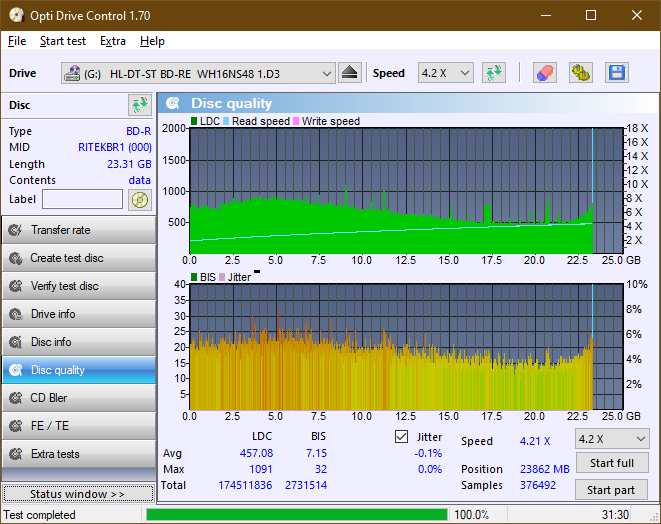Screen dimensions: 661x524
Task: Eject the disc with the eject icon
Action: pos(349,73)
